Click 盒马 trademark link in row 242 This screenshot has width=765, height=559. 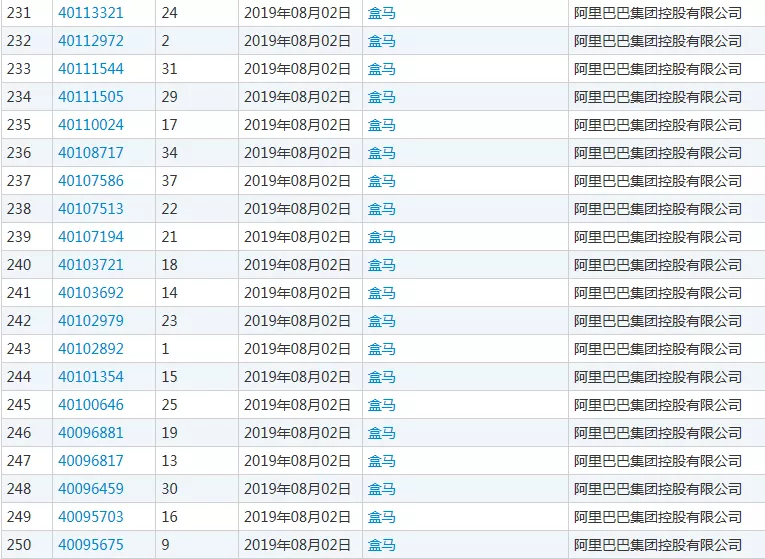click(382, 320)
